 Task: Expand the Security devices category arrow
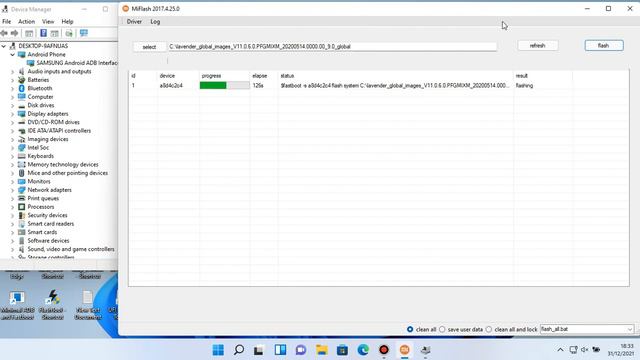[13, 215]
